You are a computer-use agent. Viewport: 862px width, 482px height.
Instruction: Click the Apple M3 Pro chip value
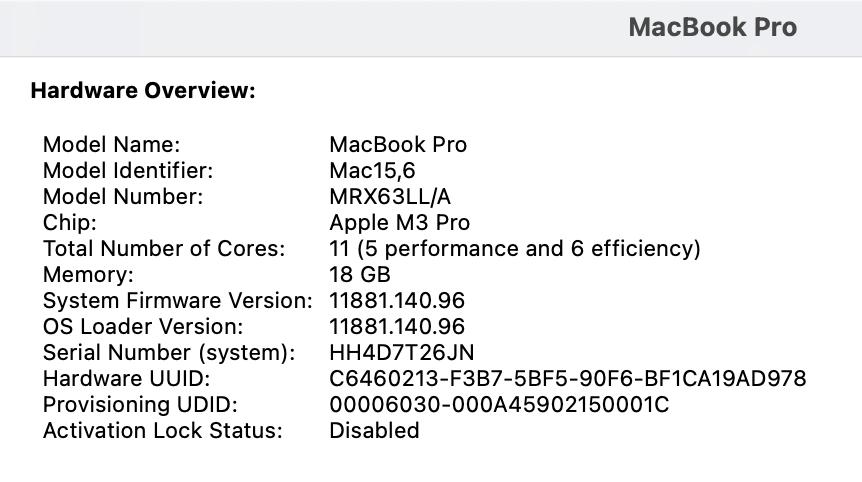click(x=399, y=222)
